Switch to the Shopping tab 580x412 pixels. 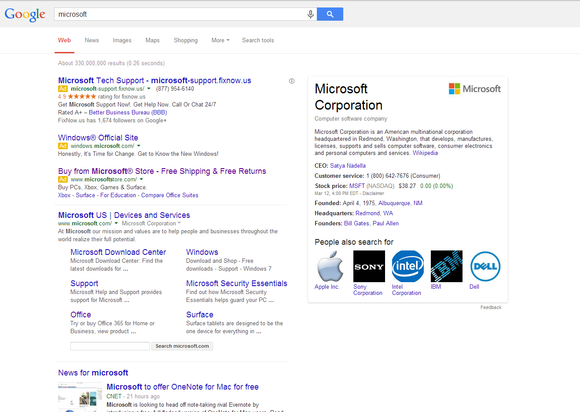coord(186,40)
